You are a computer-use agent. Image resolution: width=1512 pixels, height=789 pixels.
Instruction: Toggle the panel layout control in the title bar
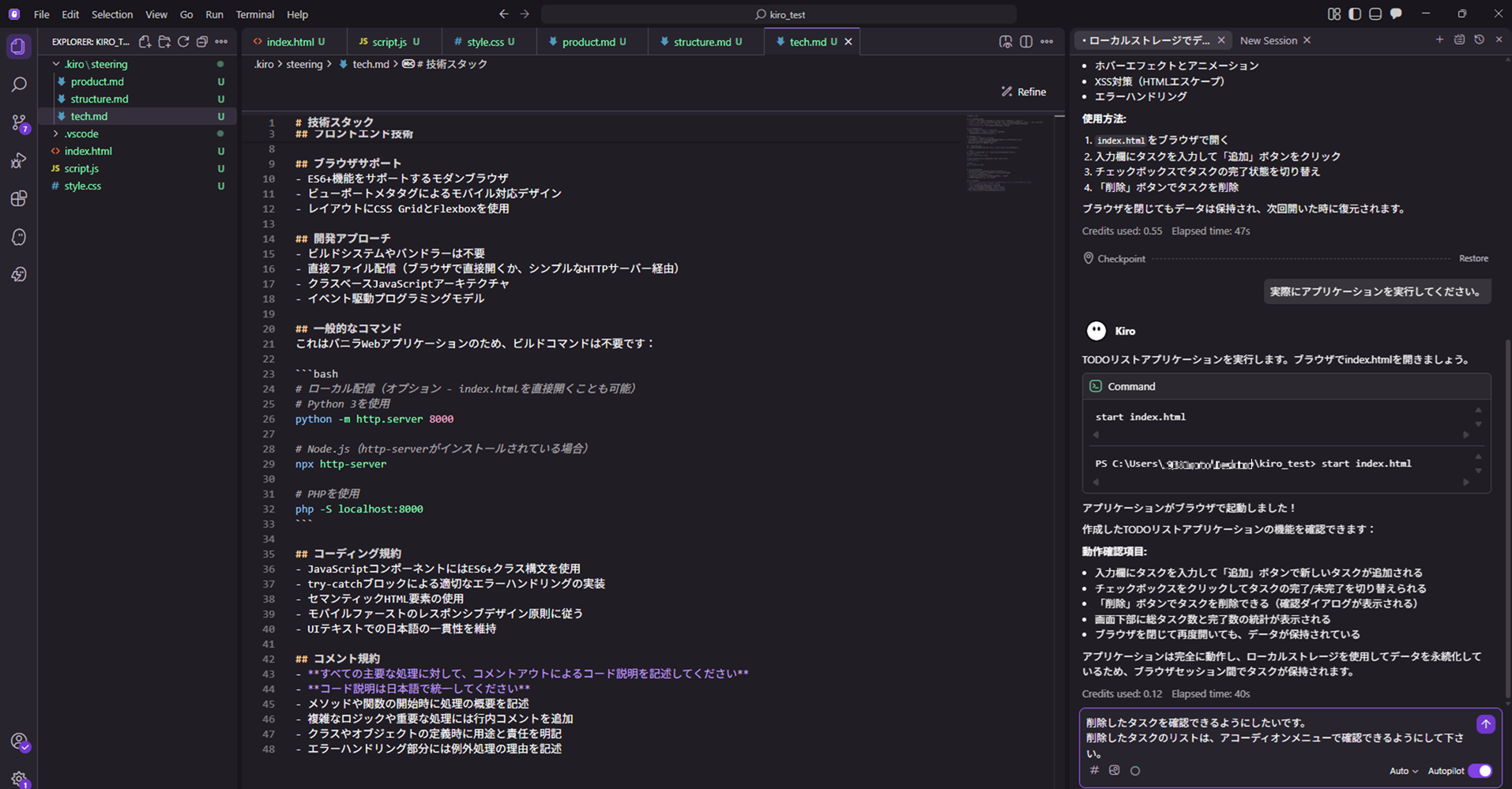(1375, 13)
